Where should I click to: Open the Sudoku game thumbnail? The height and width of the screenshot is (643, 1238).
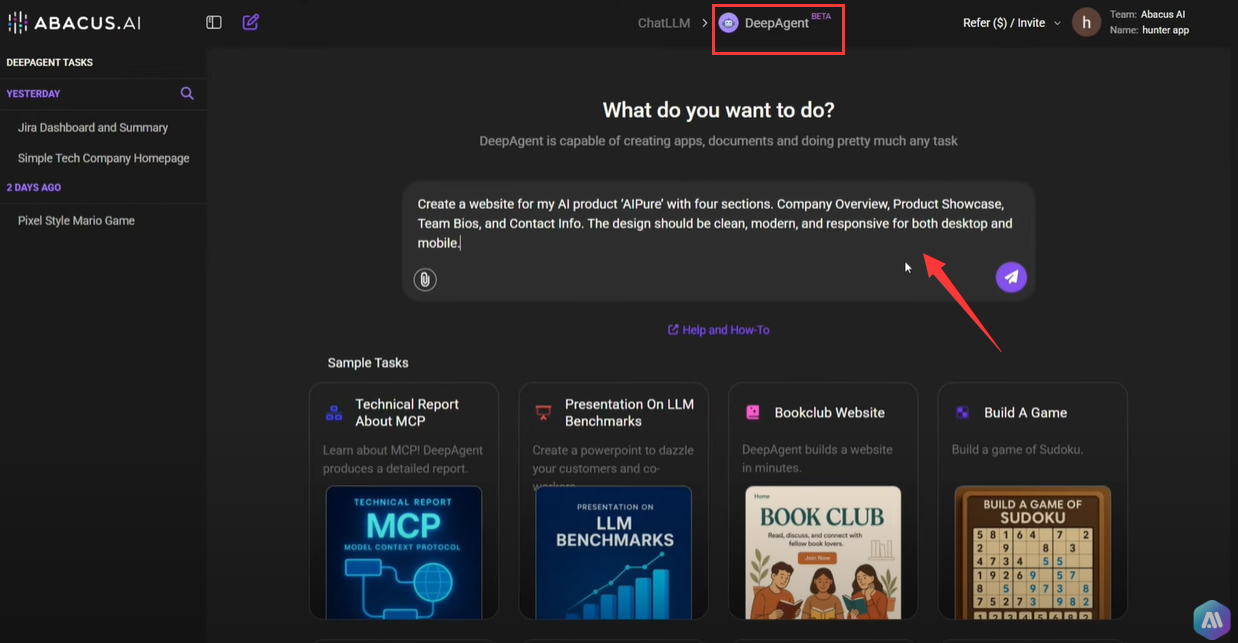1033,552
